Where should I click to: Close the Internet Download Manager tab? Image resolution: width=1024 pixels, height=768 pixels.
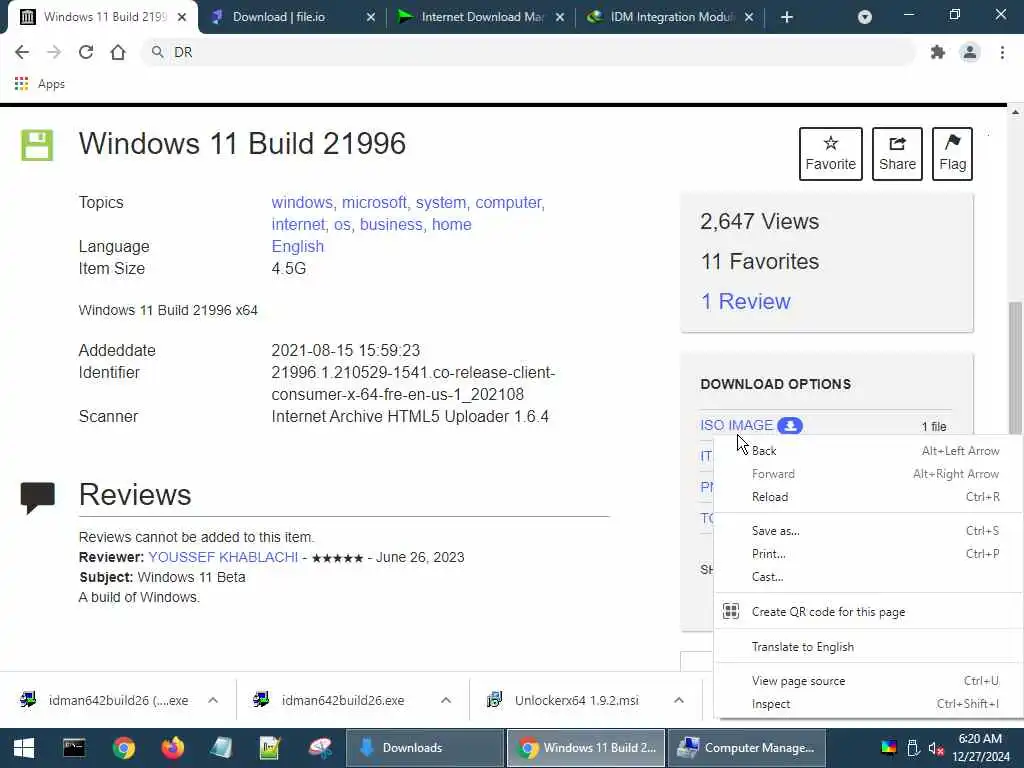coord(560,17)
